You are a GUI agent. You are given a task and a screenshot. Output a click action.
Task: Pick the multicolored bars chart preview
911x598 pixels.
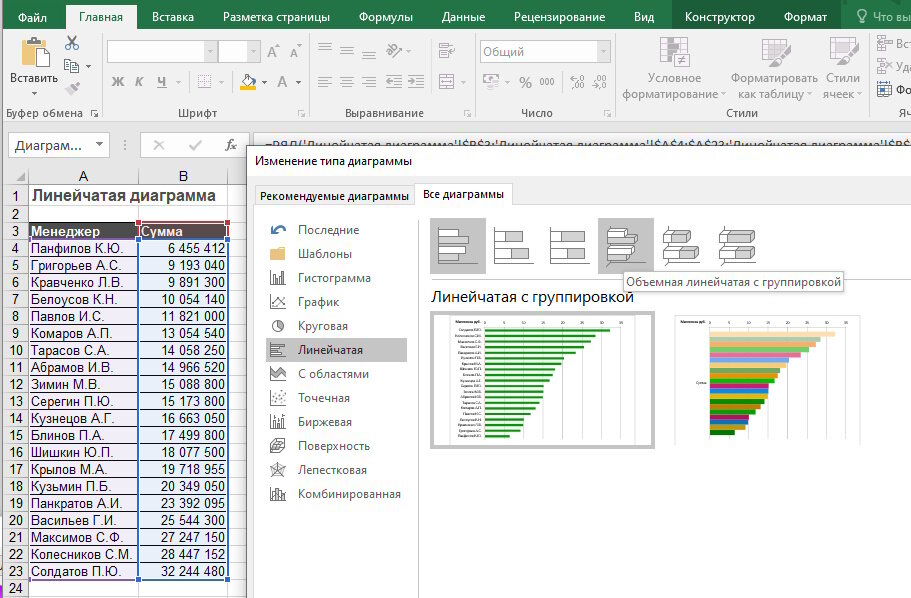(x=767, y=380)
